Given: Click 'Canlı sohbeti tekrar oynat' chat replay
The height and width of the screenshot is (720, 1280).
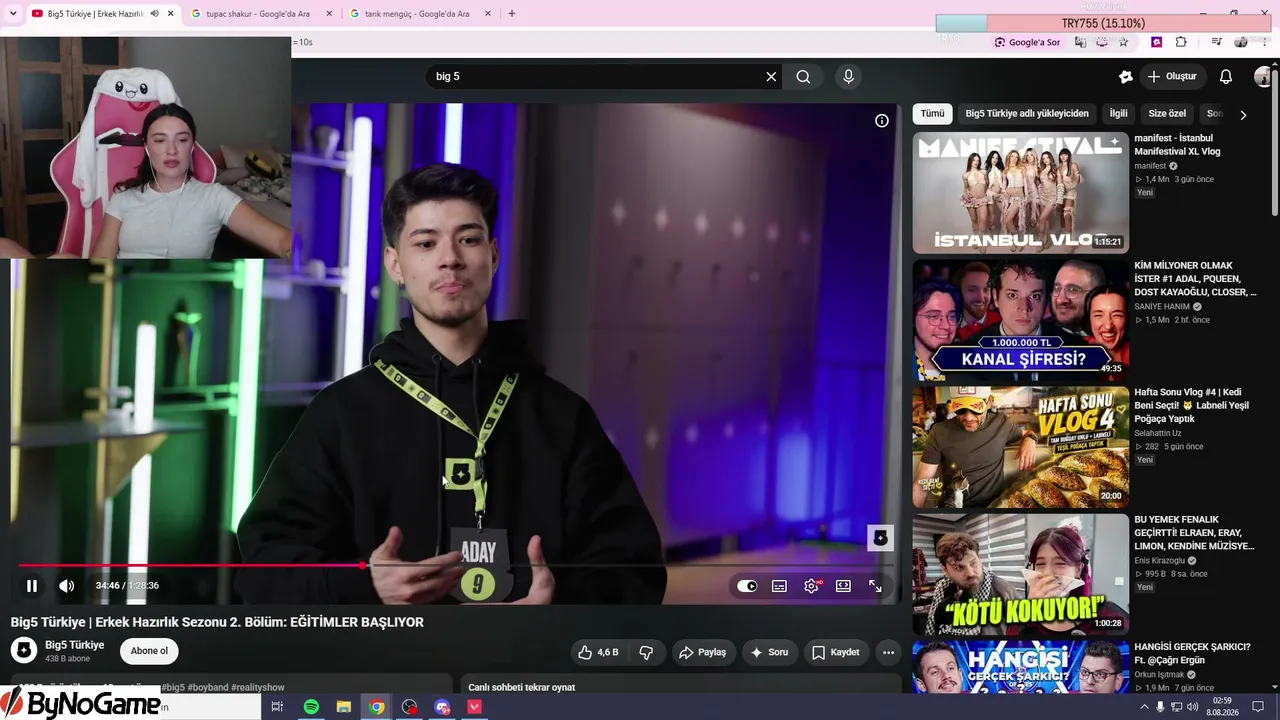Looking at the screenshot, I should coord(521,687).
